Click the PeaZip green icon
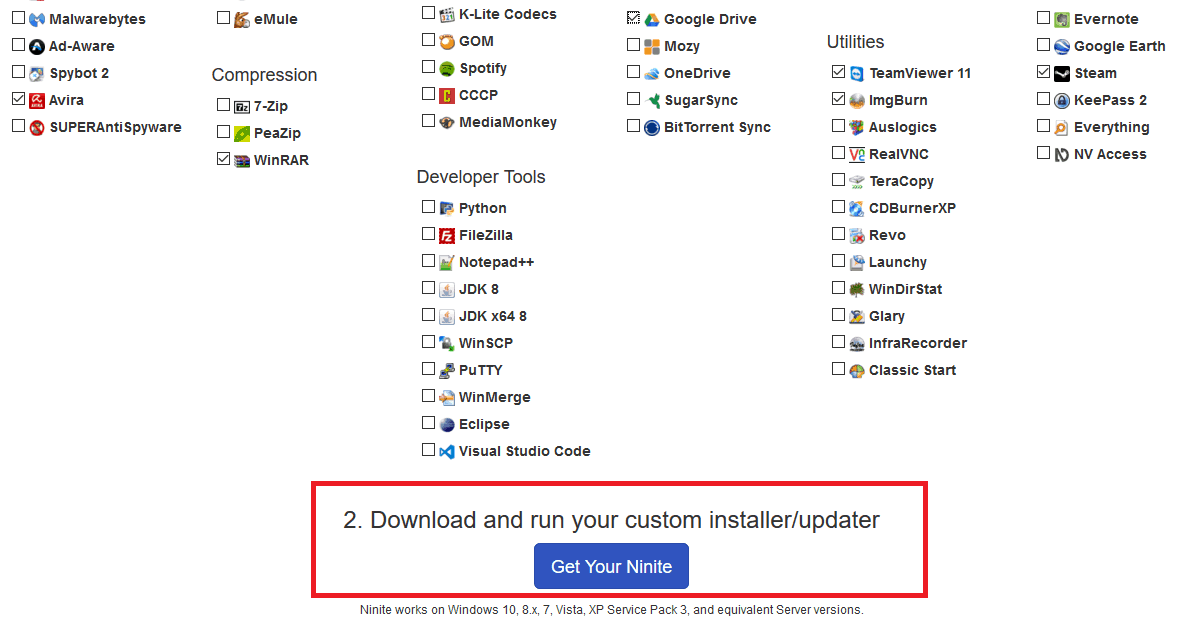Viewport: 1185px width, 627px height. click(x=242, y=134)
